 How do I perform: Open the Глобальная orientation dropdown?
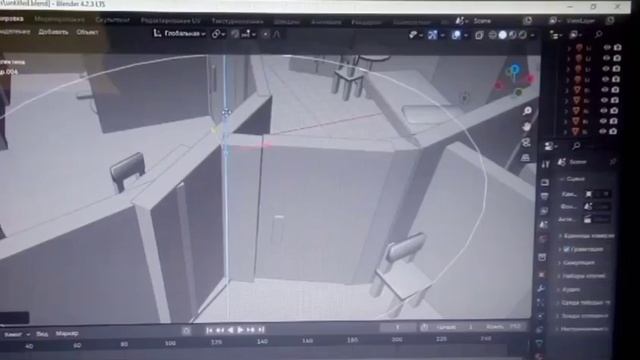pyautogui.click(x=180, y=34)
